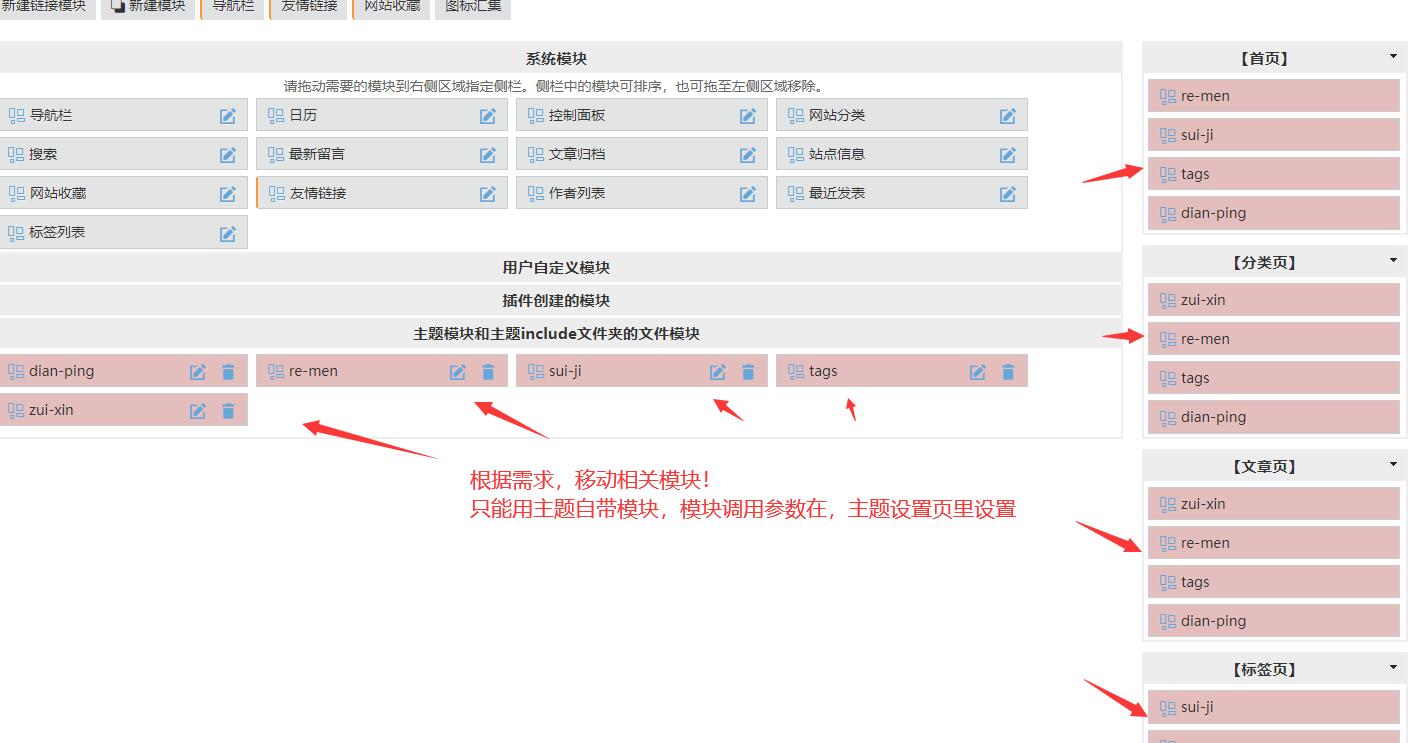Delete the sui-ji theme module

click(x=748, y=372)
